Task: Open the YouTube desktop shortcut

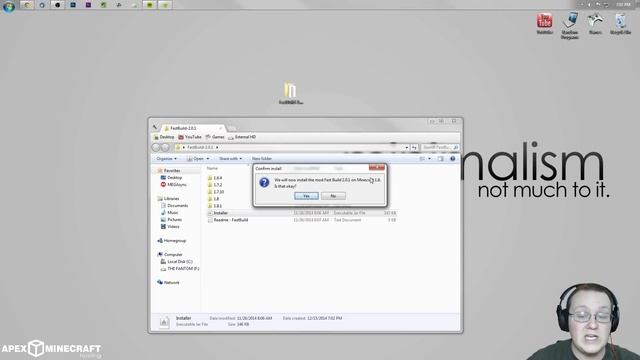Action: coord(544,23)
